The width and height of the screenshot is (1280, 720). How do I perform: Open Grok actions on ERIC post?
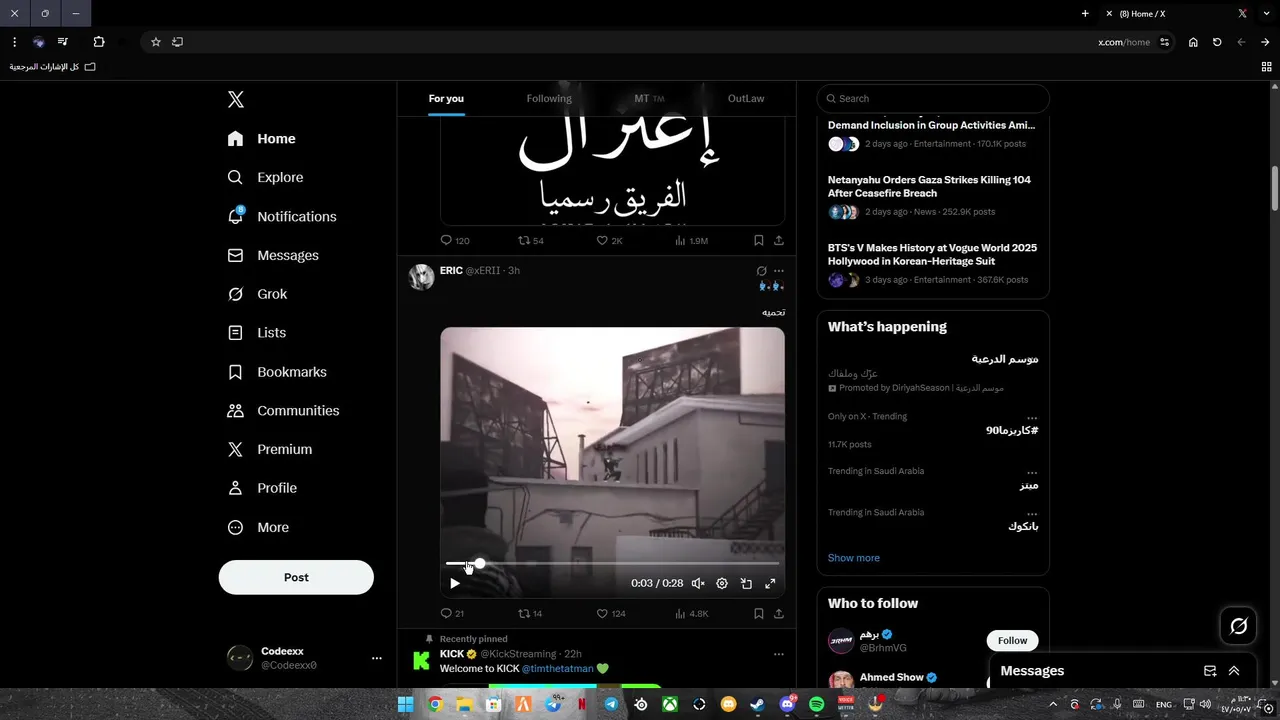pyautogui.click(x=761, y=271)
